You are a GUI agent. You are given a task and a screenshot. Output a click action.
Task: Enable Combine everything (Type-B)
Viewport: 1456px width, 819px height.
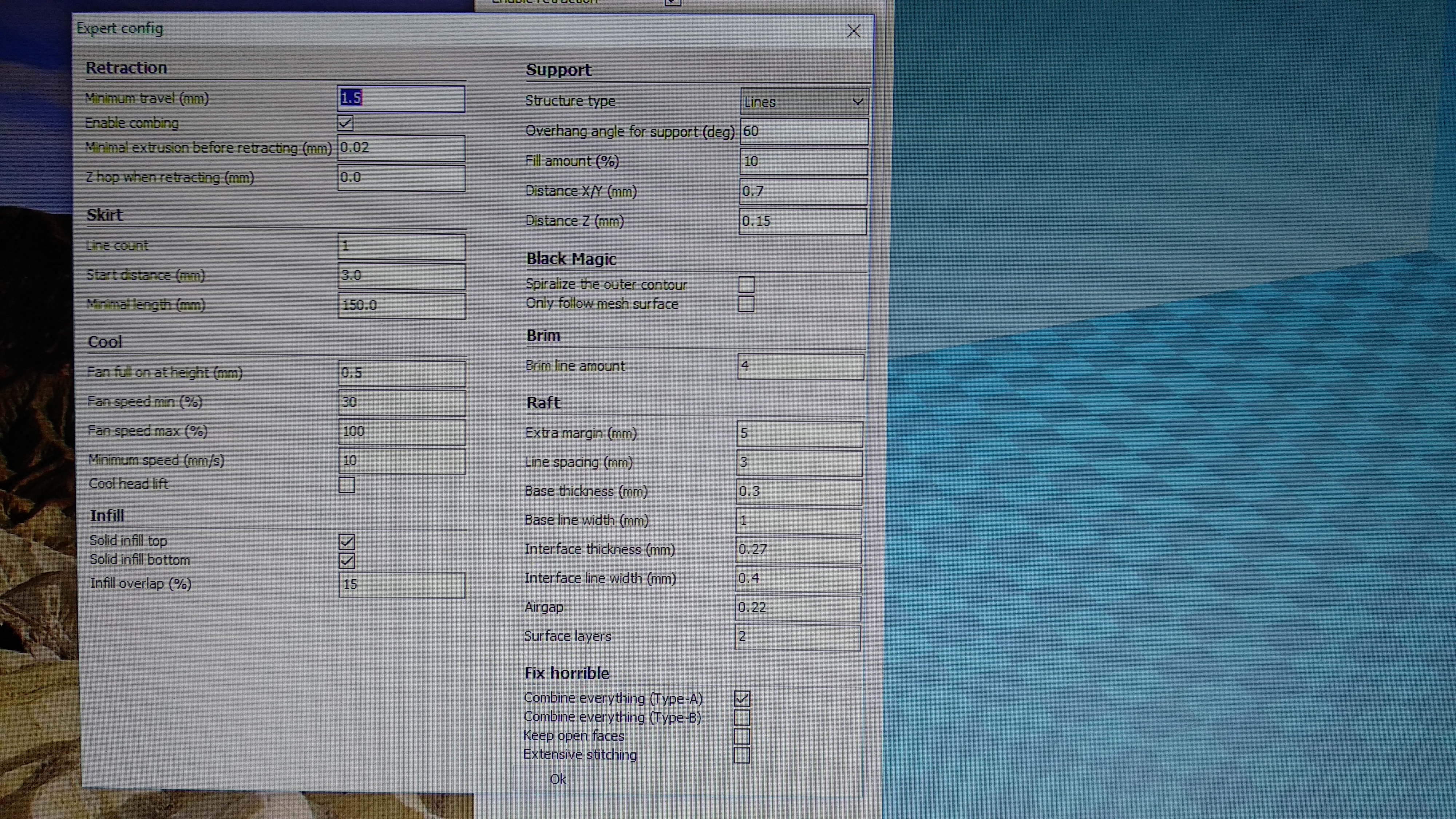point(742,718)
